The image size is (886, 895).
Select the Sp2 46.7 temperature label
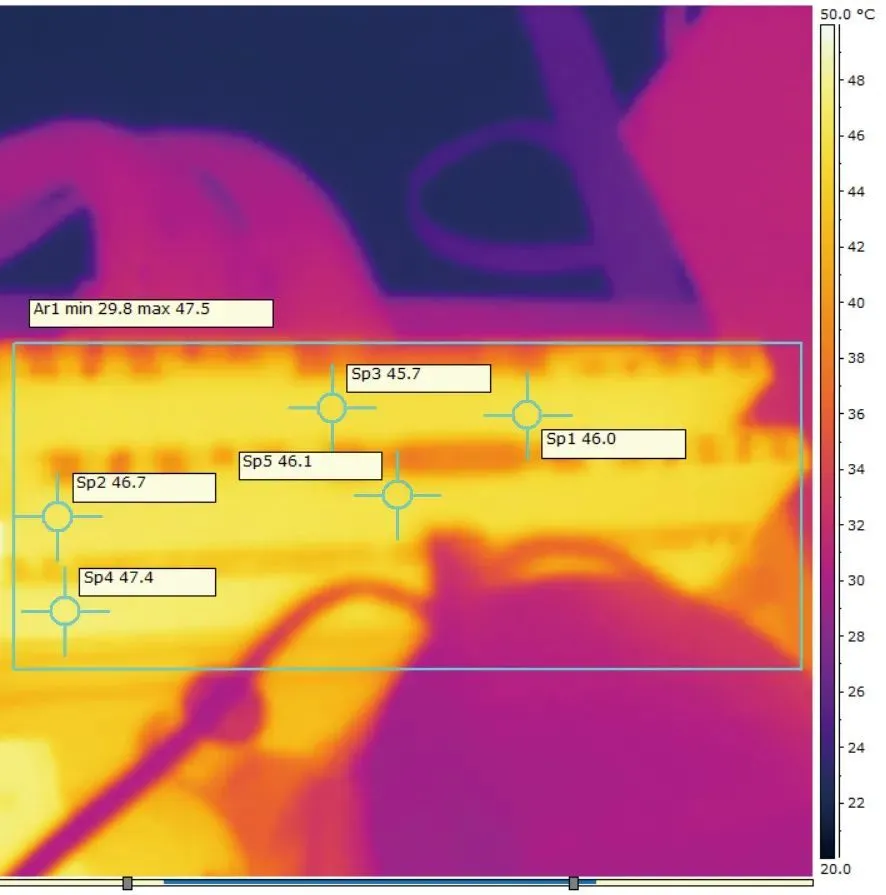click(145, 488)
